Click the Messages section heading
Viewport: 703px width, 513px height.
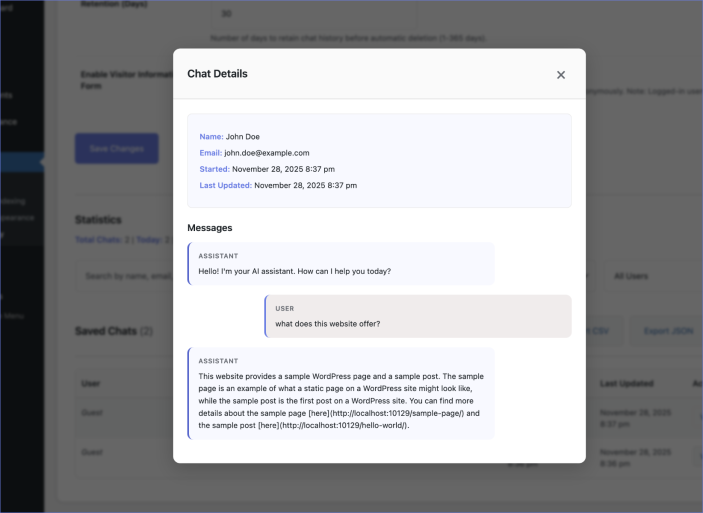(x=209, y=228)
